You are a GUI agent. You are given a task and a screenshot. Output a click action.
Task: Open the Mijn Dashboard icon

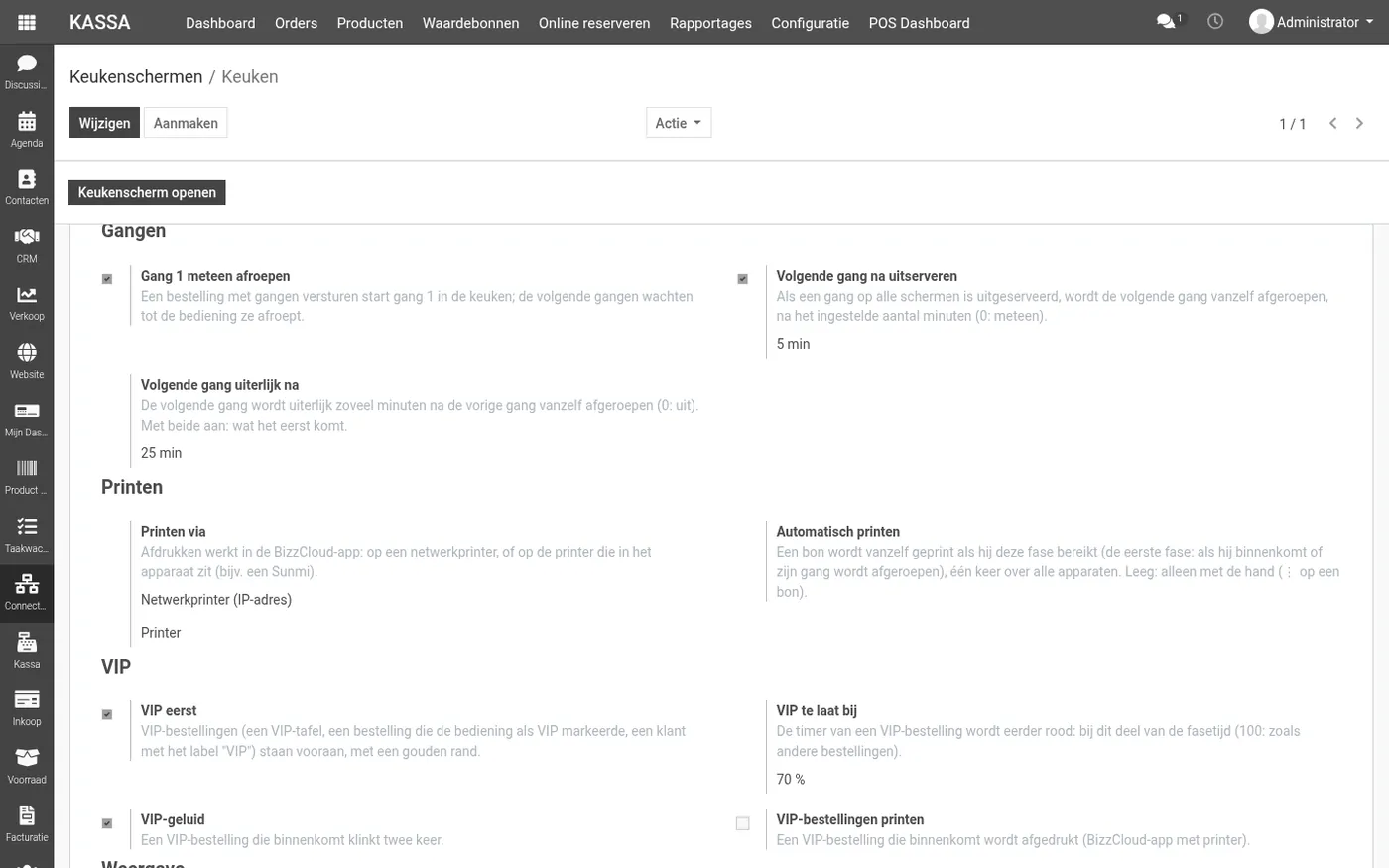coord(27,418)
